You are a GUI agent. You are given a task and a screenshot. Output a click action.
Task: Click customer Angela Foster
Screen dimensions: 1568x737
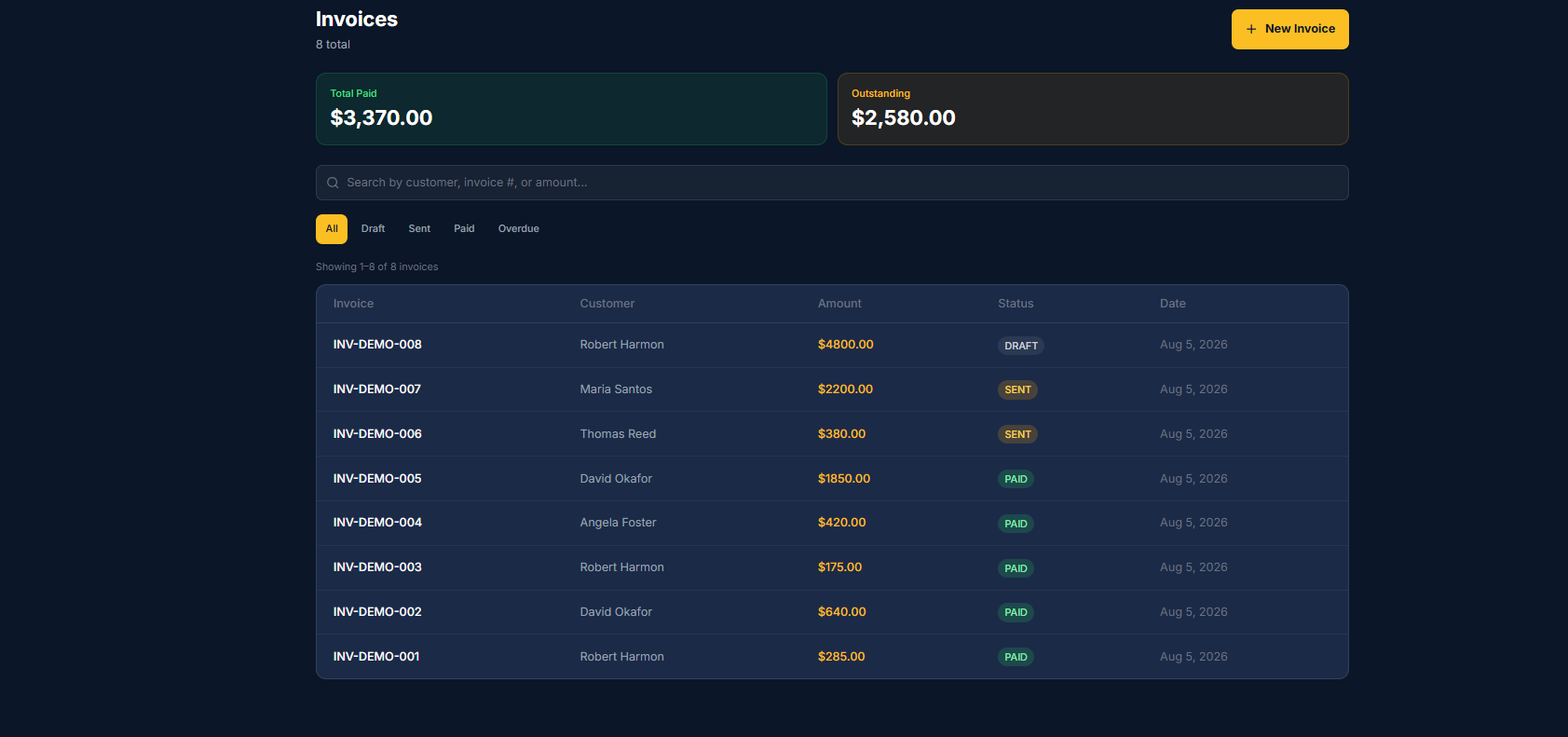[618, 523]
